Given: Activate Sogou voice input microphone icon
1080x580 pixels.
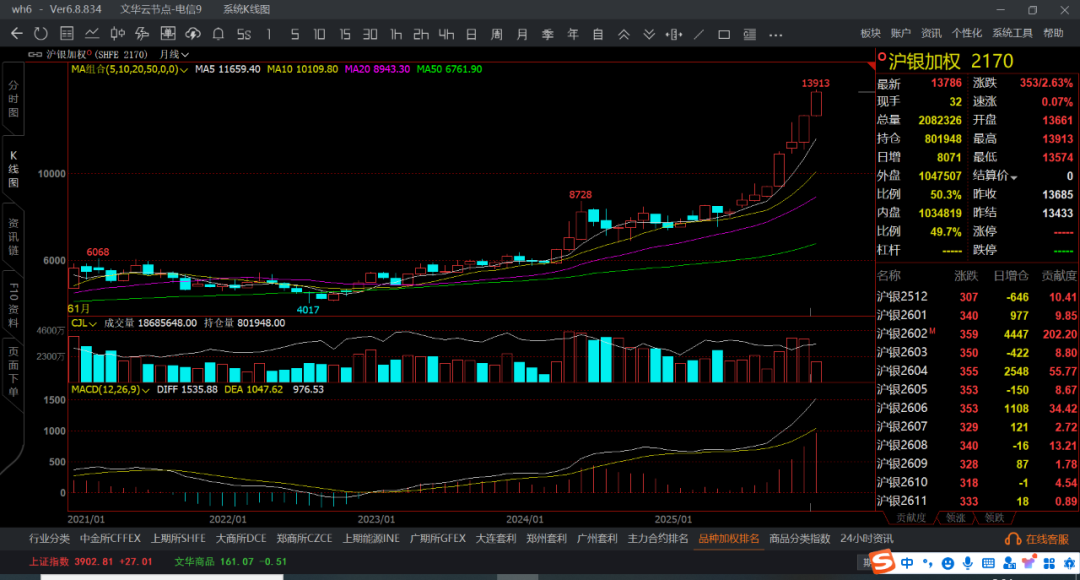Looking at the screenshot, I should click(x=968, y=563).
